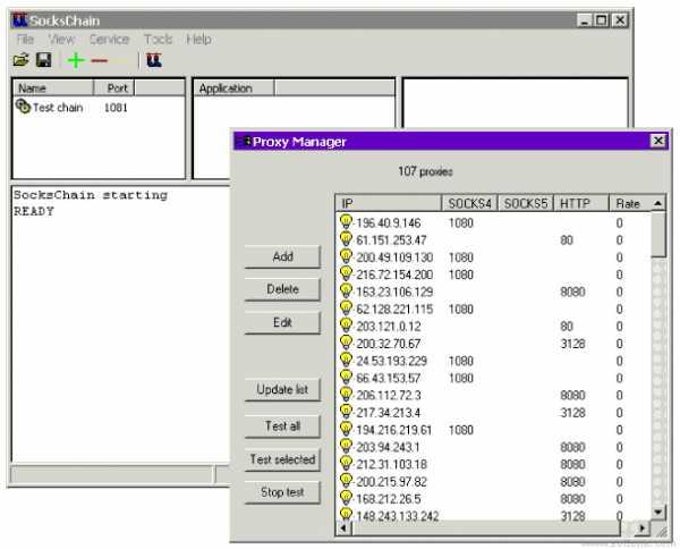Click the lightbulb icon next to 203.121.0.12

[346, 325]
